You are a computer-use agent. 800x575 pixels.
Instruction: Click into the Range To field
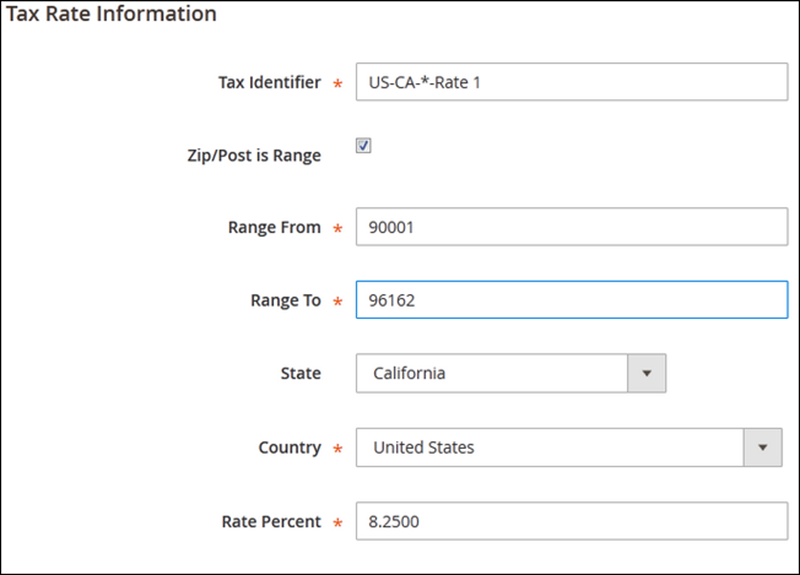pos(571,300)
